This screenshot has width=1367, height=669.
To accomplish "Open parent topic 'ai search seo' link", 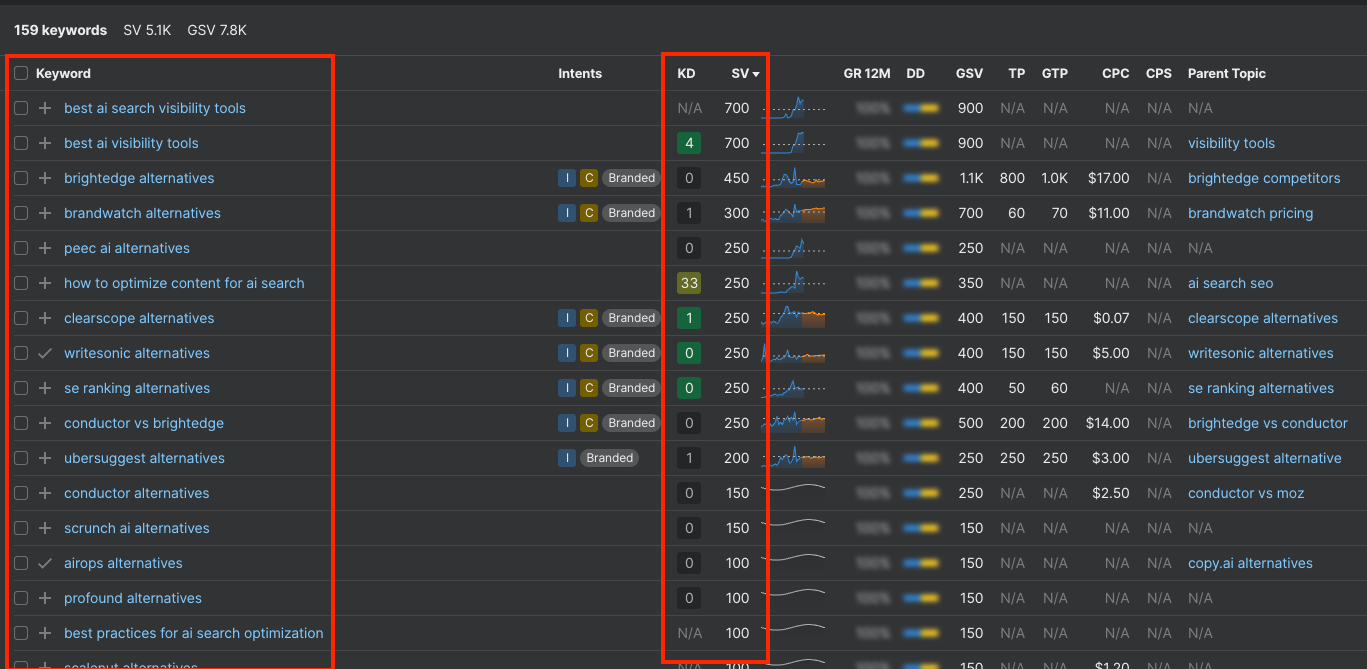I will (1231, 283).
